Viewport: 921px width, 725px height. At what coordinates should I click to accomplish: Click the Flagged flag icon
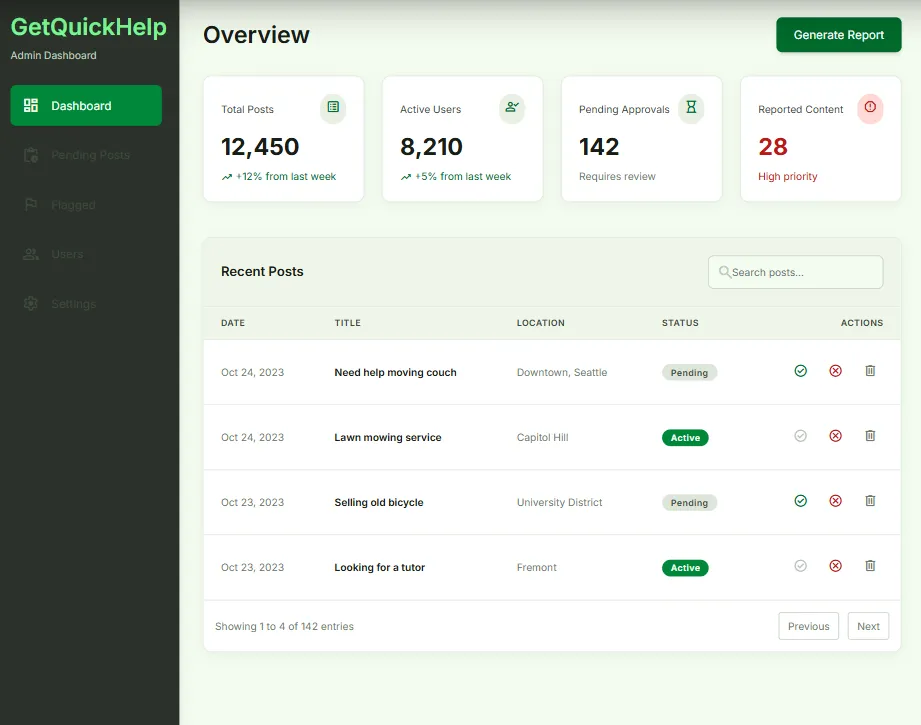pos(31,204)
